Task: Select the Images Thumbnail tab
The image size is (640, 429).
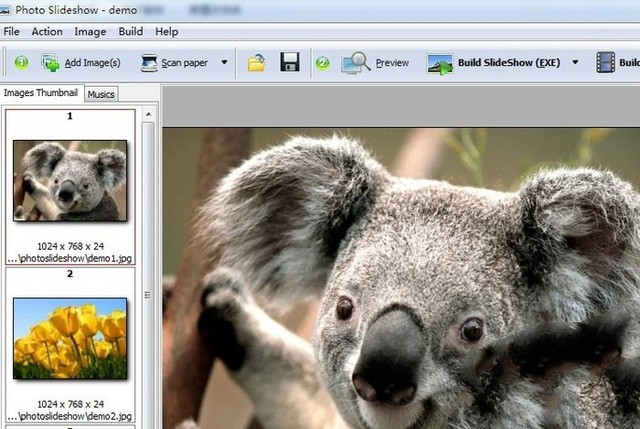Action: tap(41, 93)
